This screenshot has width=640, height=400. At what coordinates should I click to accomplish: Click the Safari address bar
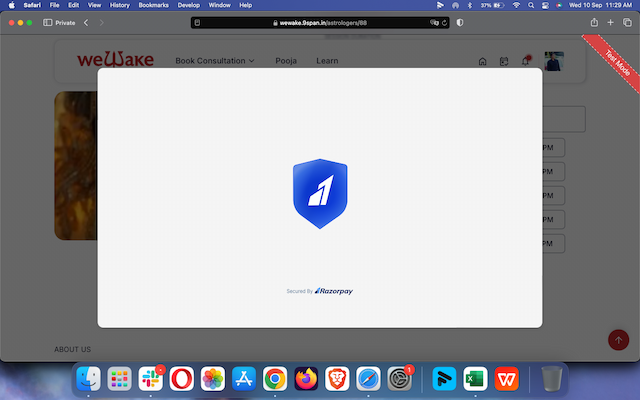point(320,22)
